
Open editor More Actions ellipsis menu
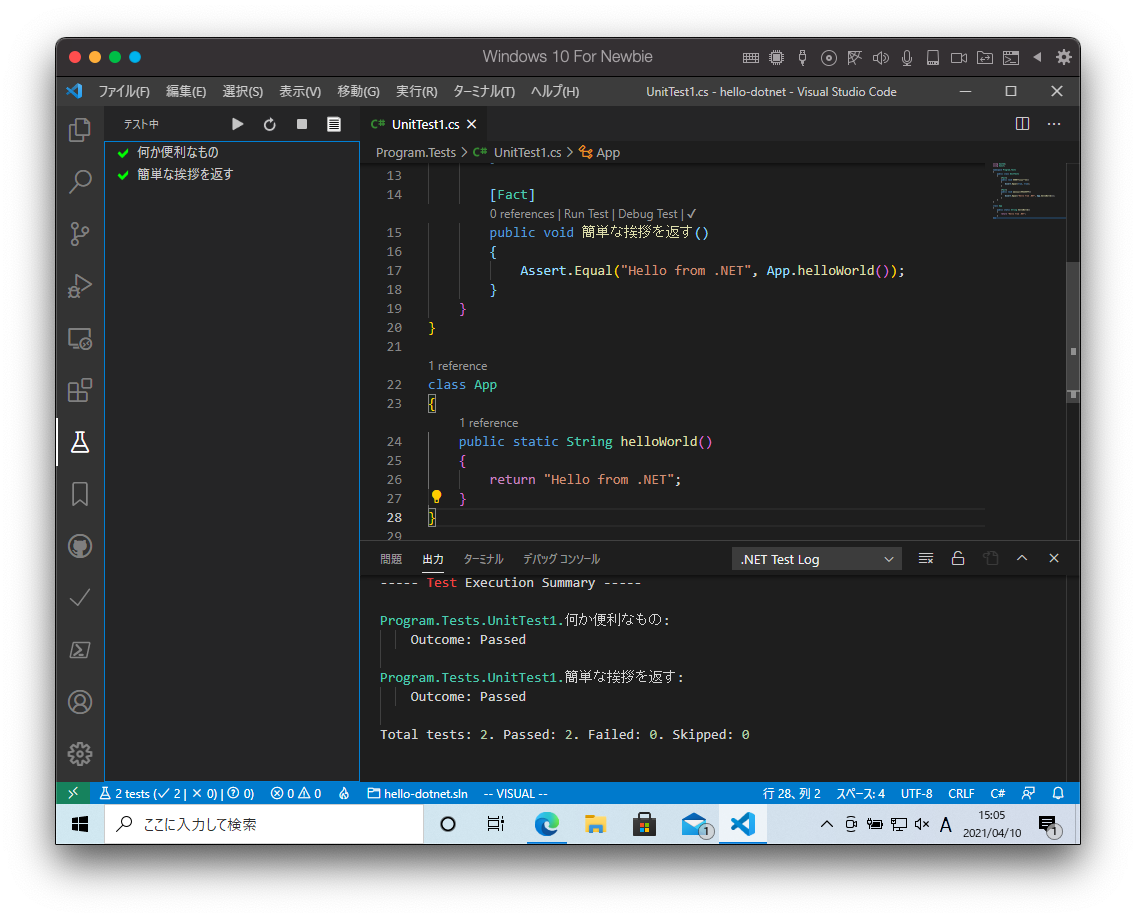pyautogui.click(x=1054, y=124)
